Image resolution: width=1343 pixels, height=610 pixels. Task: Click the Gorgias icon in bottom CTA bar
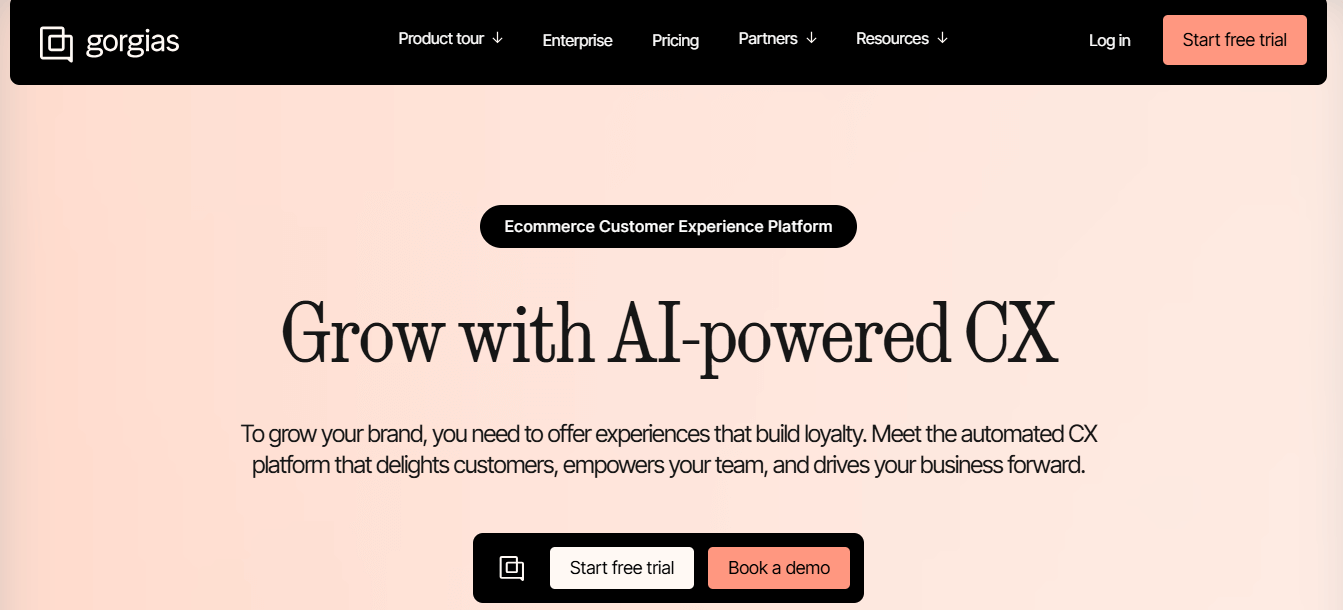(512, 568)
